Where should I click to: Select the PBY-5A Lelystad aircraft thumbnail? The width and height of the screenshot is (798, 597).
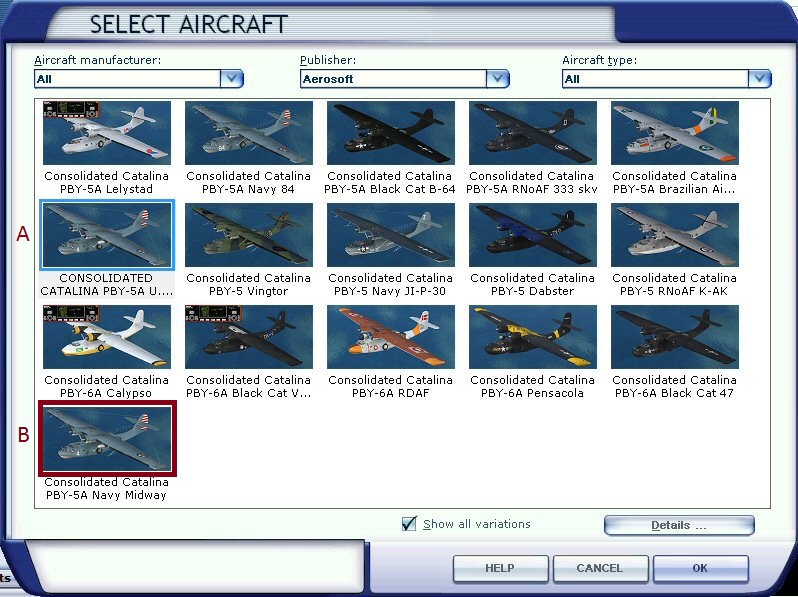pyautogui.click(x=107, y=133)
